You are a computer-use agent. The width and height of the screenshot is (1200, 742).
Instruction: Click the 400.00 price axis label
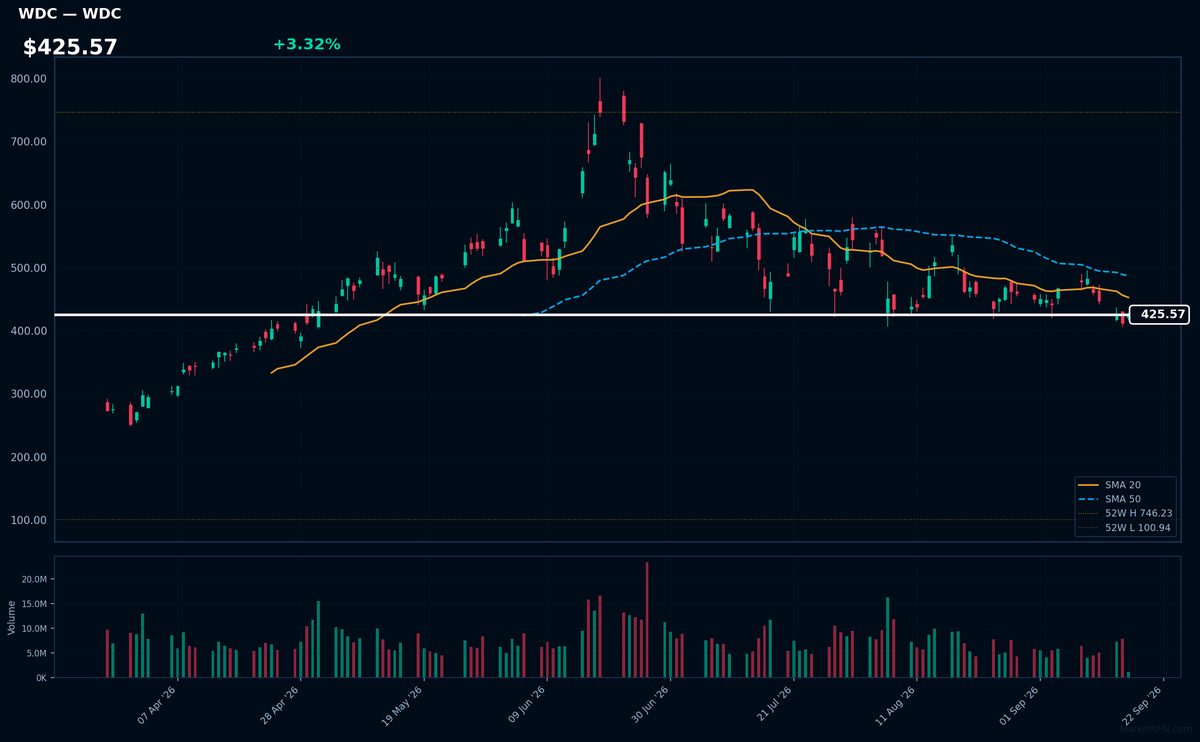[x=29, y=331]
